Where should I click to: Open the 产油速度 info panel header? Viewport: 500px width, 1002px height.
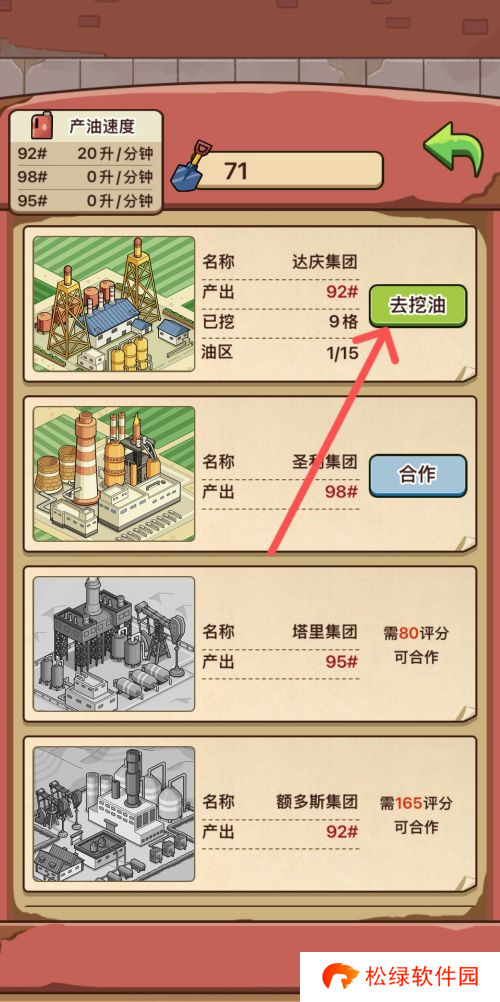pyautogui.click(x=86, y=126)
